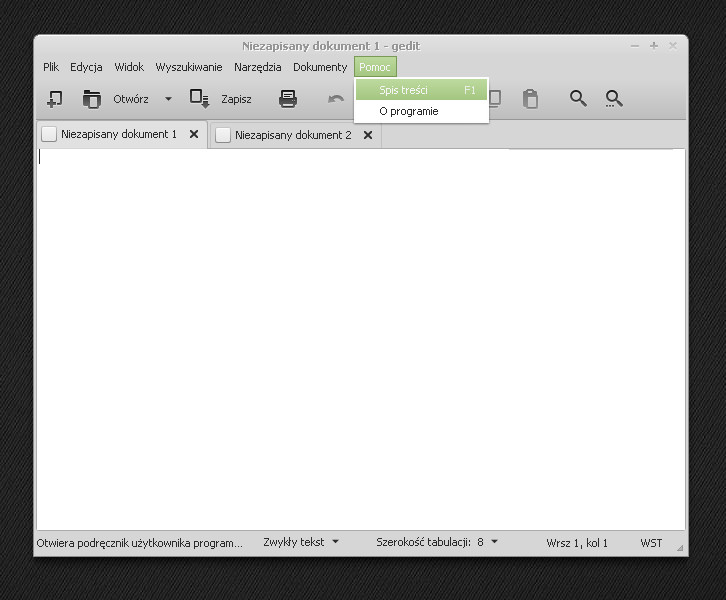This screenshot has width=726, height=600.
Task: Maximize the gedit window with plus button
Action: (654, 45)
